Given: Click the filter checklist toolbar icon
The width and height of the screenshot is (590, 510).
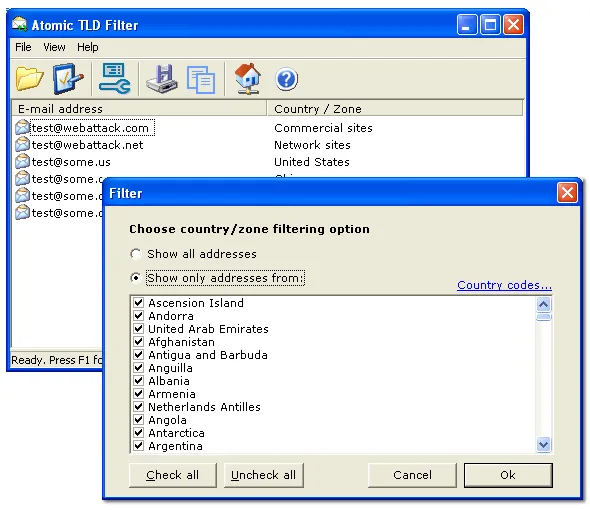Looking at the screenshot, I should 68,79.
